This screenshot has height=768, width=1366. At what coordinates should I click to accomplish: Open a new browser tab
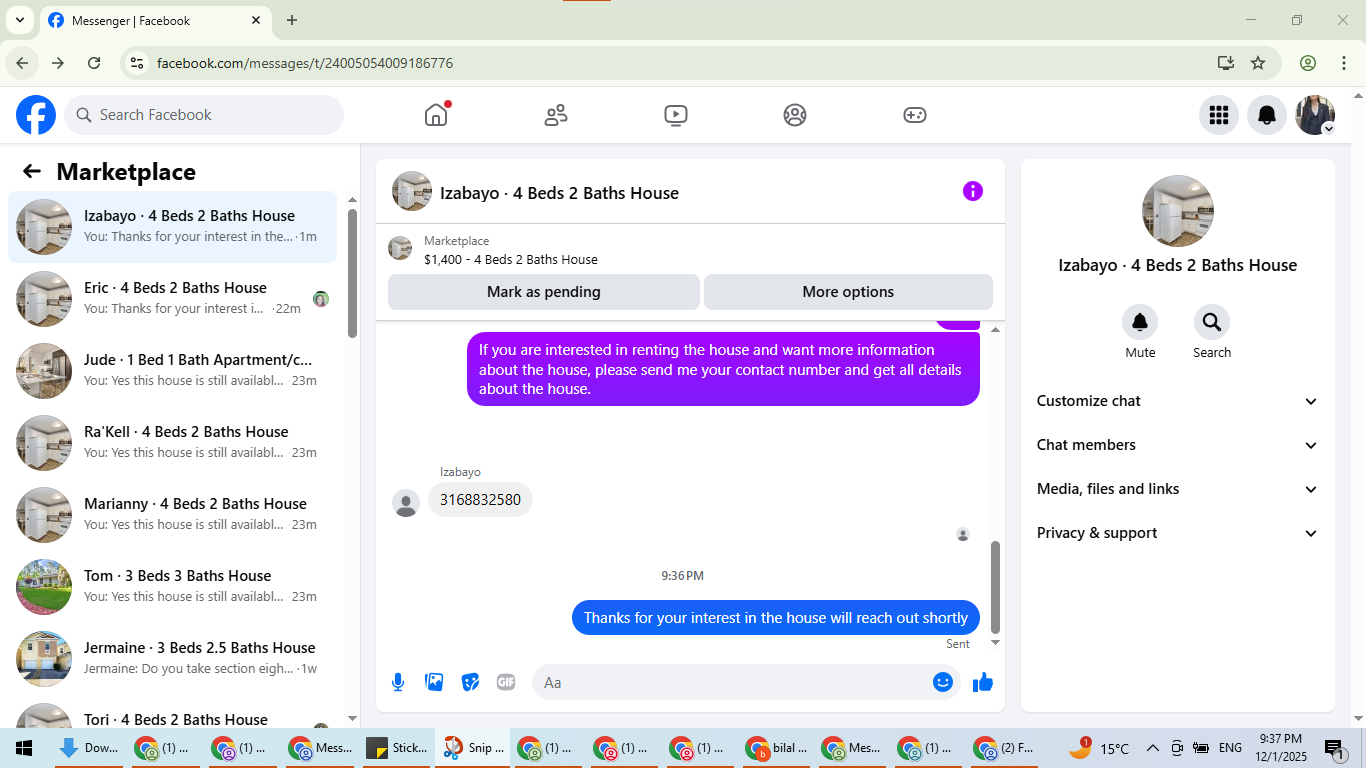click(x=292, y=20)
